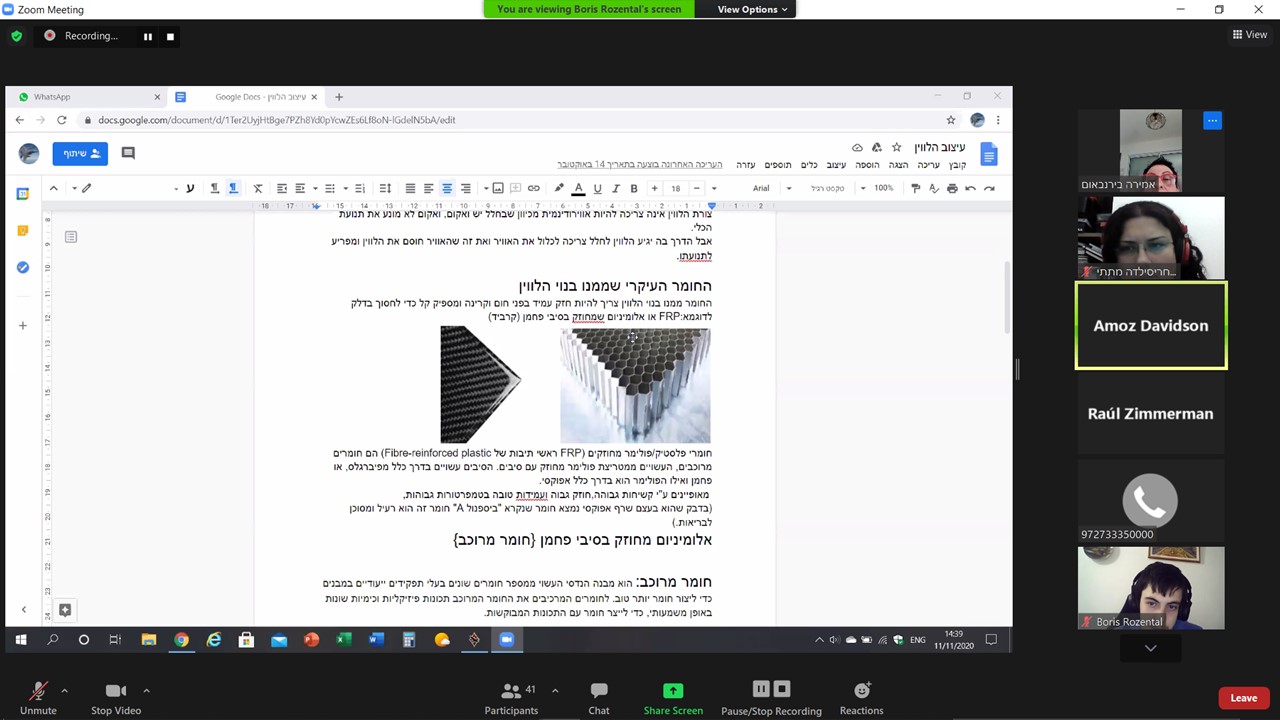
Task: Justify text in Docs toolbar
Action: (410, 188)
